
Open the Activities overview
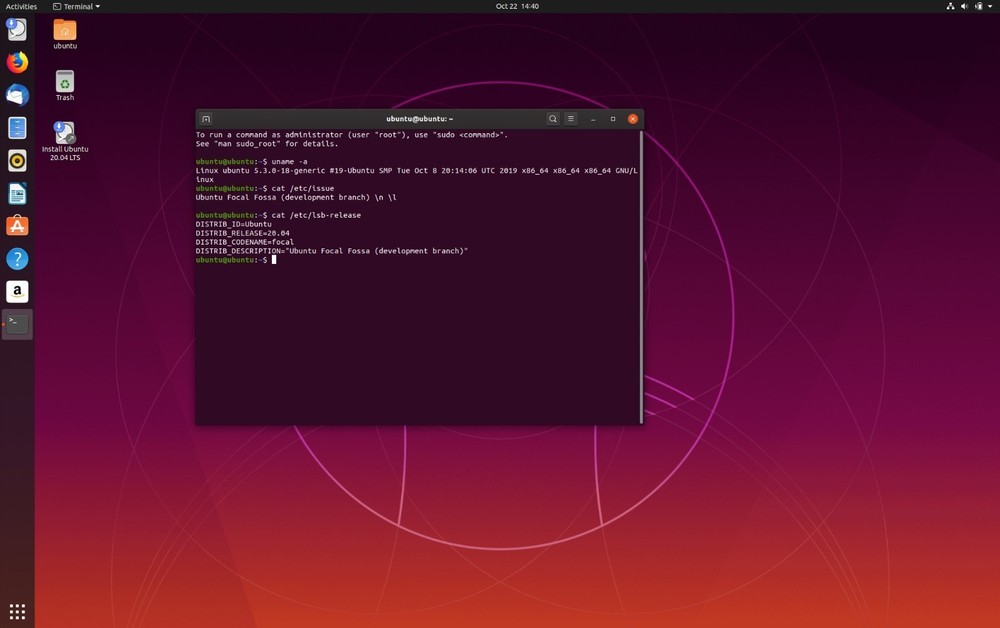tap(21, 6)
